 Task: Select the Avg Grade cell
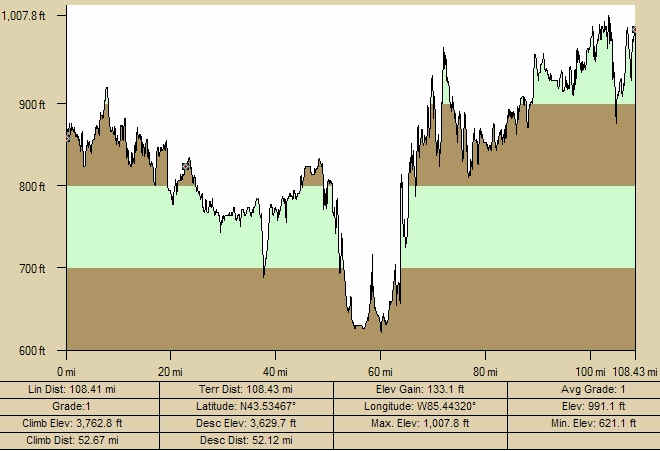pyautogui.click(x=583, y=389)
